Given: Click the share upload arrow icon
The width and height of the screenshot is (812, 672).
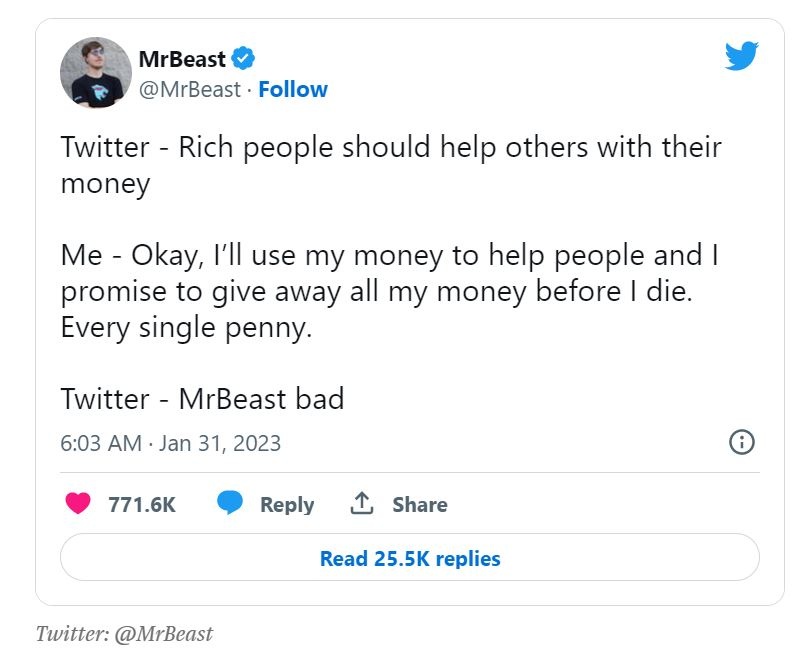Looking at the screenshot, I should tap(361, 504).
